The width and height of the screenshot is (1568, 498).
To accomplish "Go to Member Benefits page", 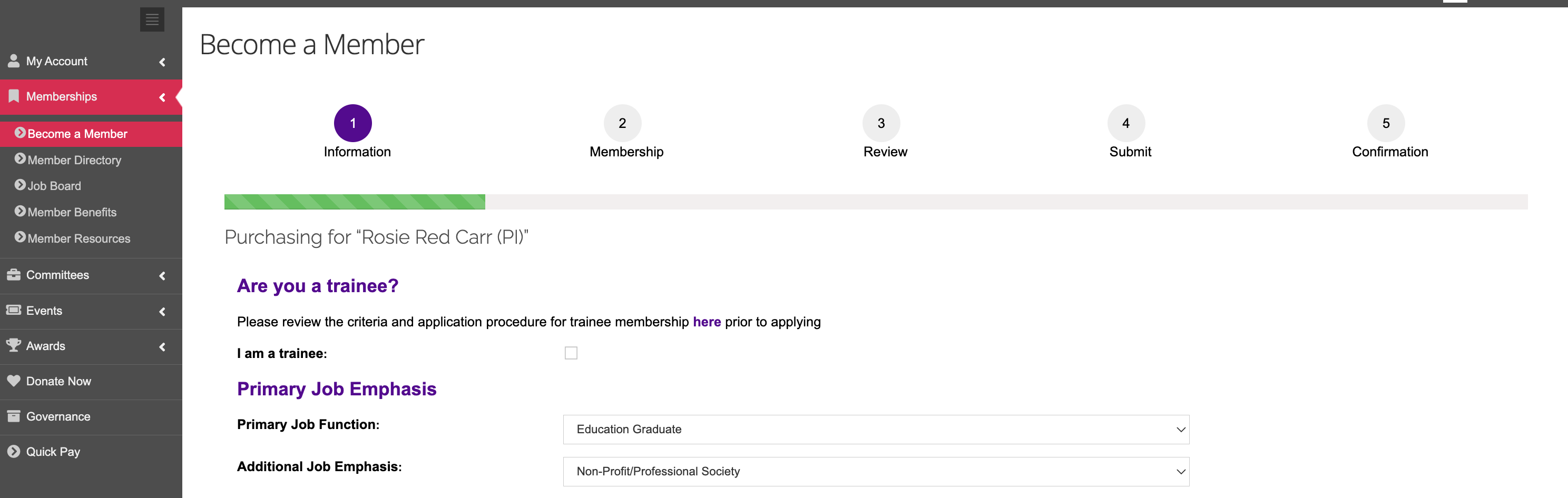I will coord(72,212).
